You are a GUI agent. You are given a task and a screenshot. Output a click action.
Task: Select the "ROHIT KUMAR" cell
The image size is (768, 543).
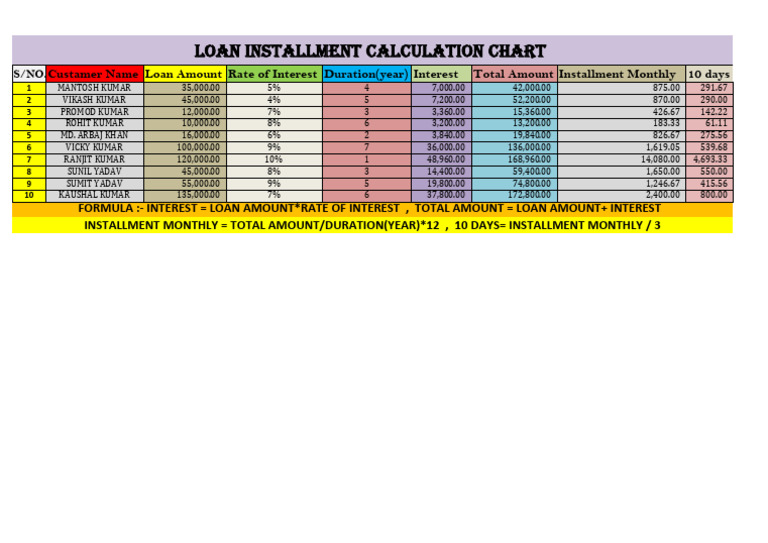[x=95, y=123]
